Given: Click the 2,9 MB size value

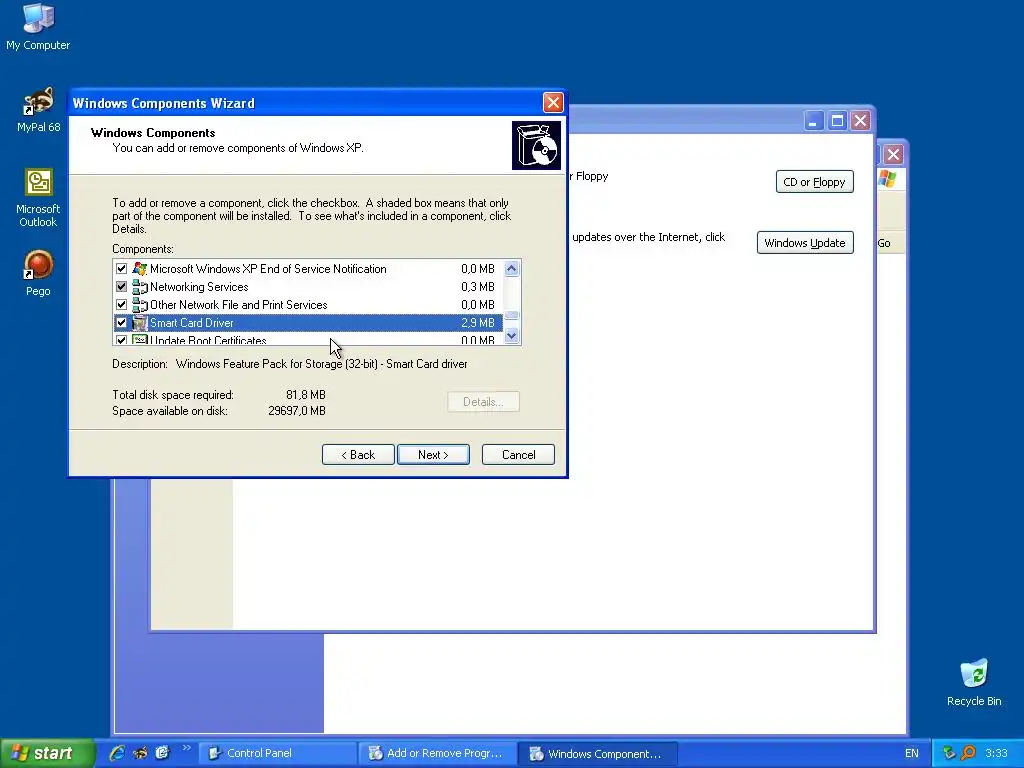Looking at the screenshot, I should [x=477, y=323].
